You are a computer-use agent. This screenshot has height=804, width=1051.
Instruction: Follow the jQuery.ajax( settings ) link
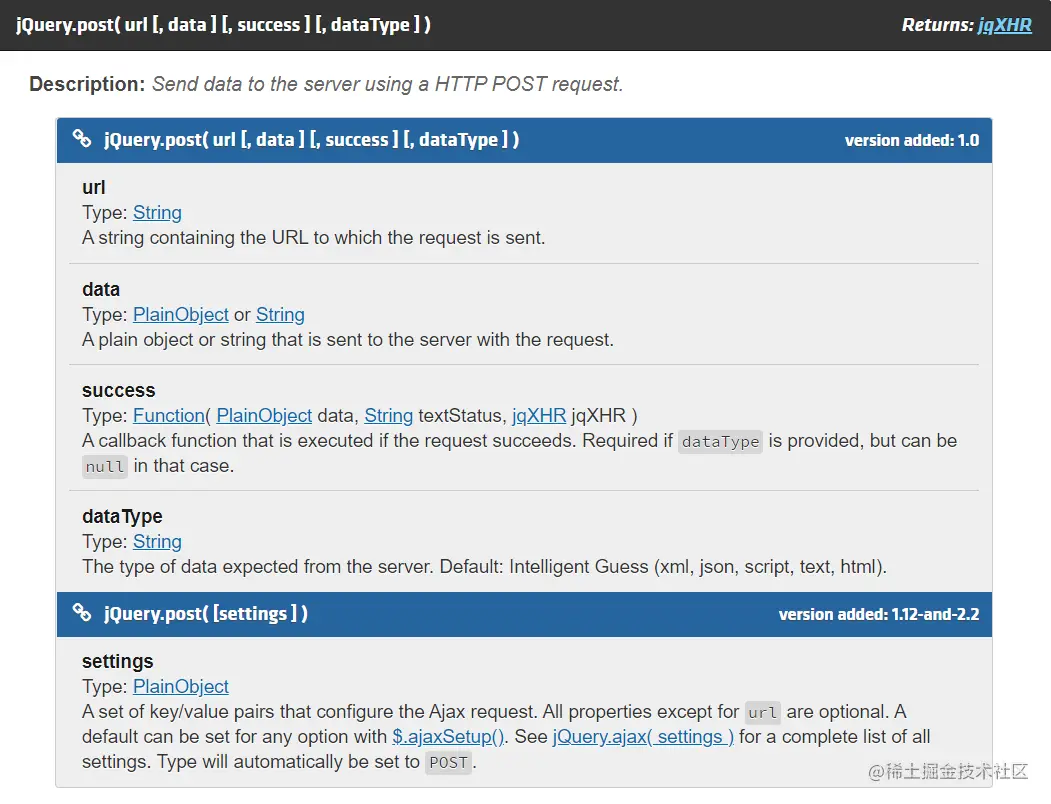tap(643, 737)
